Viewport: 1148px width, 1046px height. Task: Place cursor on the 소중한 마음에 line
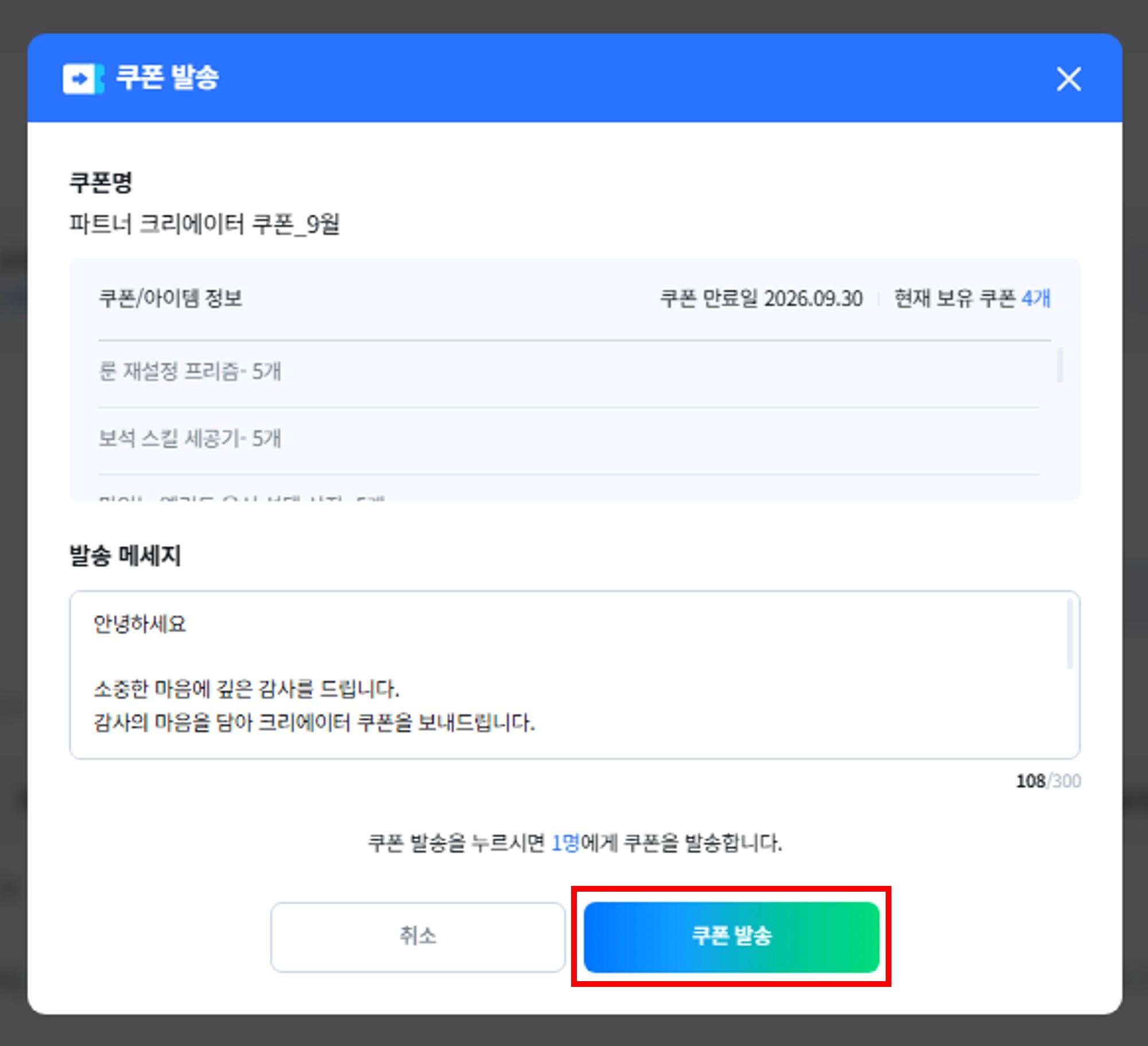[246, 689]
